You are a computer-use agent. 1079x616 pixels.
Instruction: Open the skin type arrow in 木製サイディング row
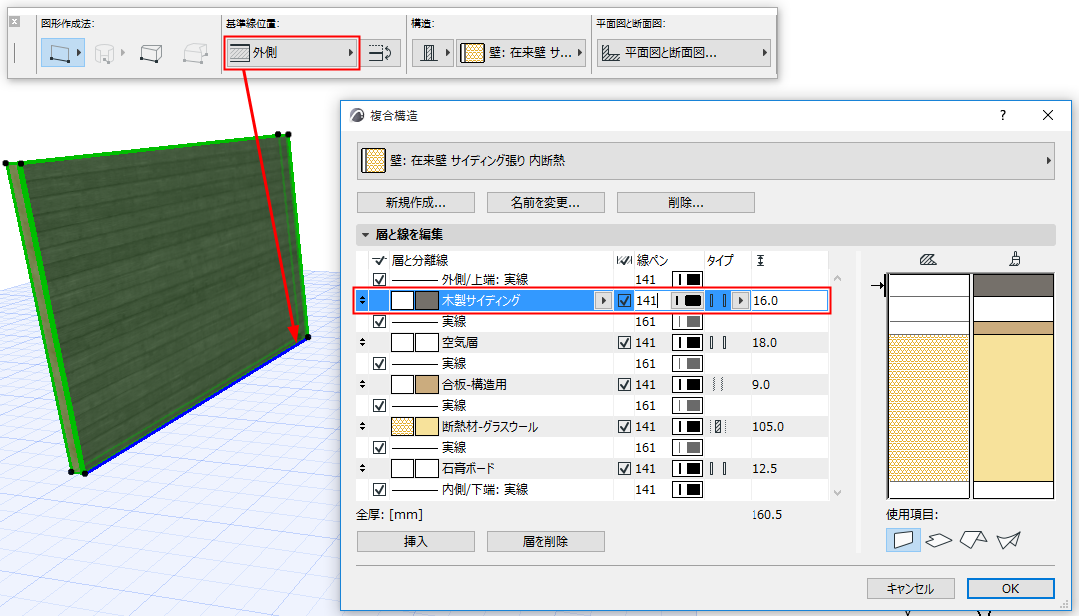(740, 301)
